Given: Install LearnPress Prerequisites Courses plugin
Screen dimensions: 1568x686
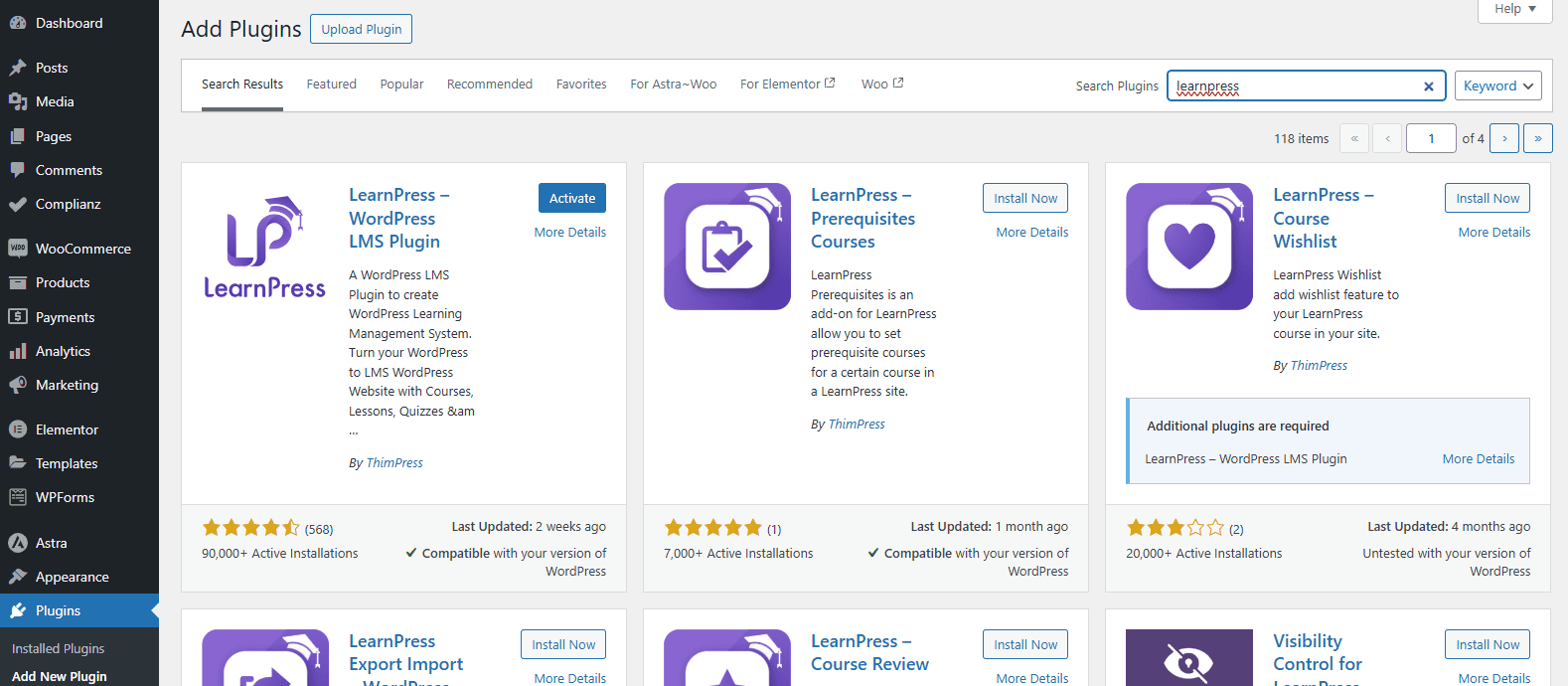Looking at the screenshot, I should click(1025, 198).
